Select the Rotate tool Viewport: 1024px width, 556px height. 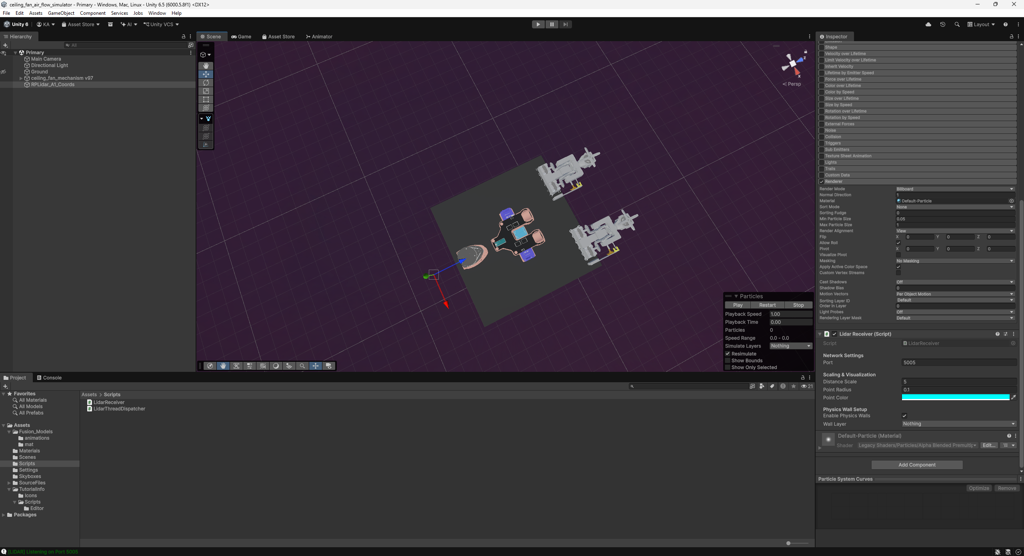(206, 82)
